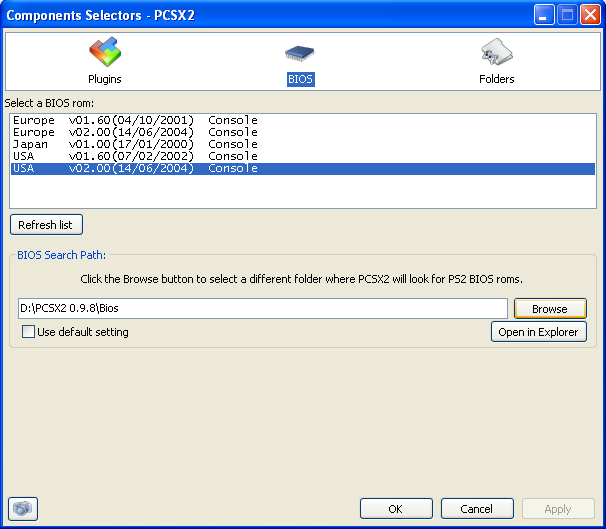Screen dimensions: 606x529
Task: Switch to the BIOS tab label
Action: (x=300, y=79)
